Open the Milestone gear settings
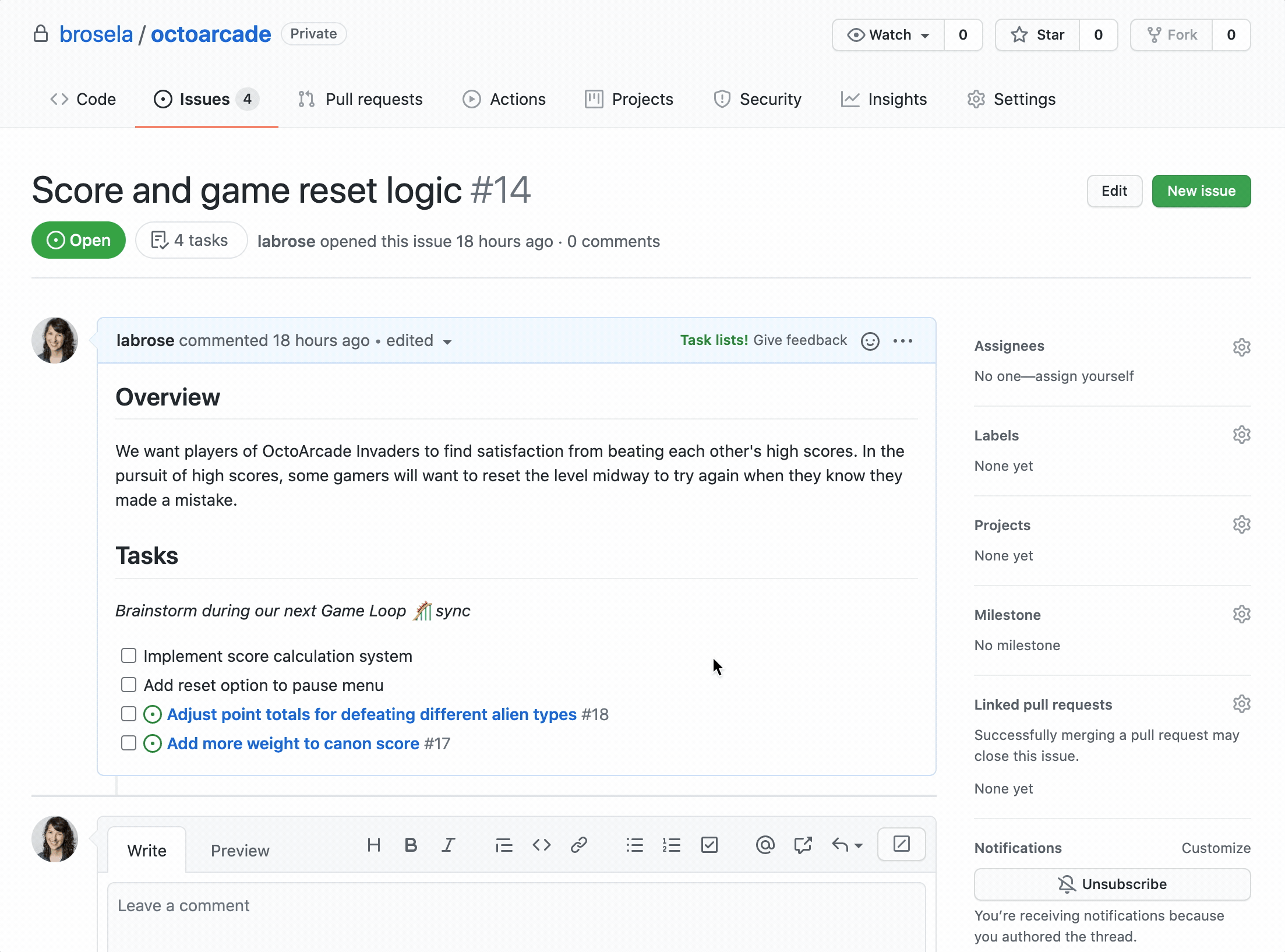The width and height of the screenshot is (1285, 952). pyautogui.click(x=1241, y=614)
